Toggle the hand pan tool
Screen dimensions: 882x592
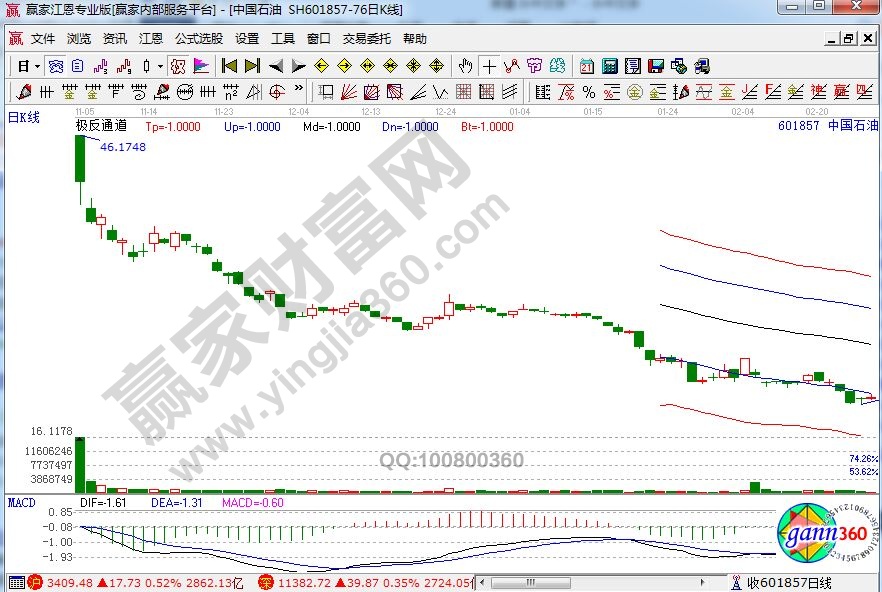pyautogui.click(x=465, y=67)
